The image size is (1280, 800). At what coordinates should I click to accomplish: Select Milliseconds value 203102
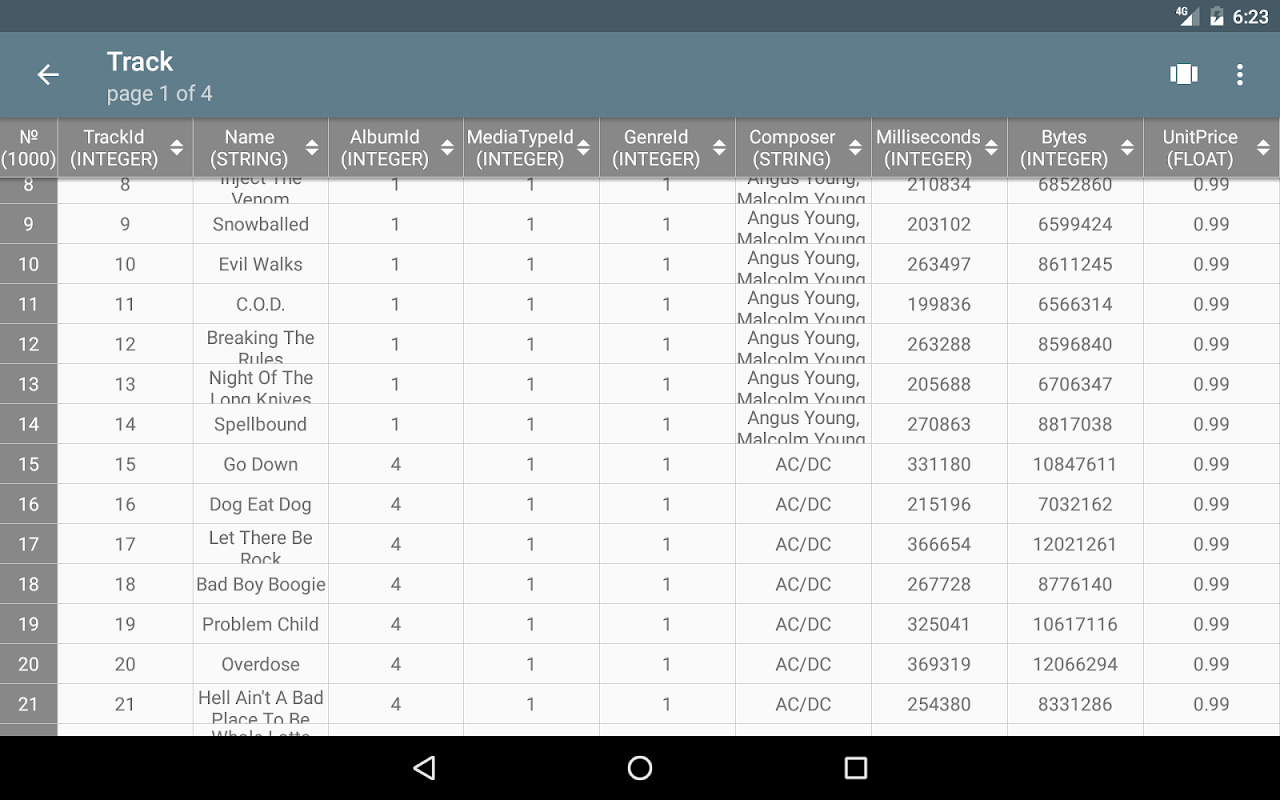(x=939, y=224)
